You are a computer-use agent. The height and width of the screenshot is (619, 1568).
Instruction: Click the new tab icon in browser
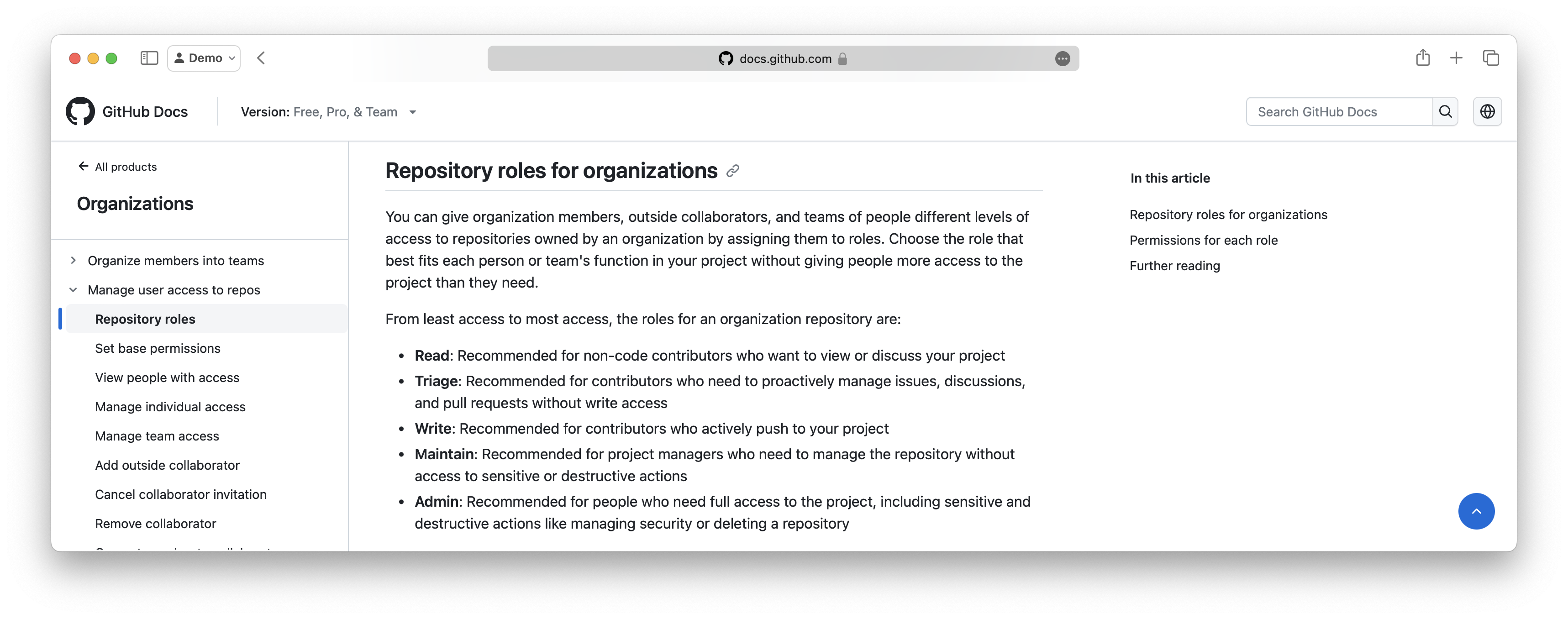click(1456, 58)
